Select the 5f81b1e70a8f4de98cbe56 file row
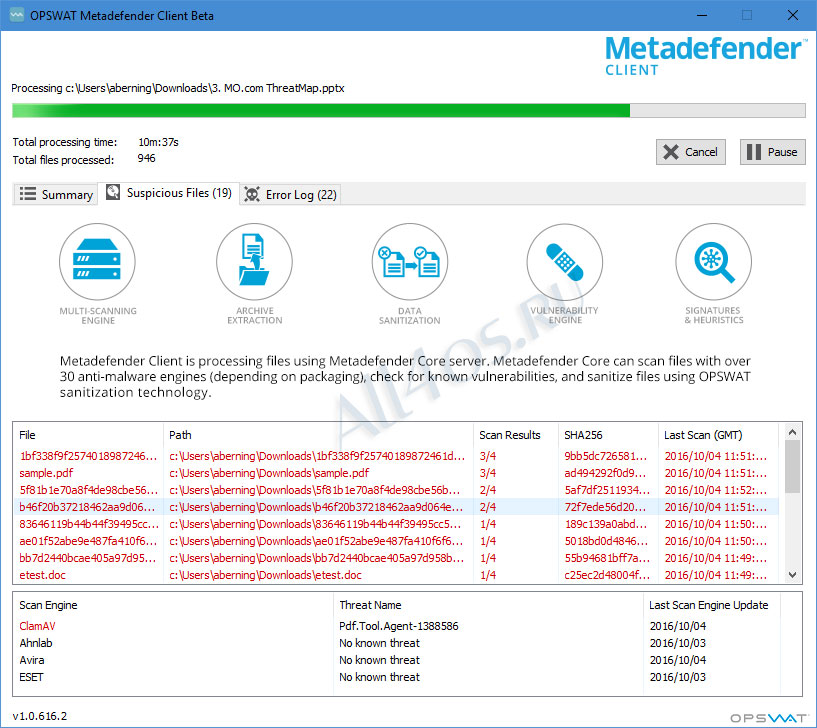This screenshot has height=728, width=817. pos(396,490)
